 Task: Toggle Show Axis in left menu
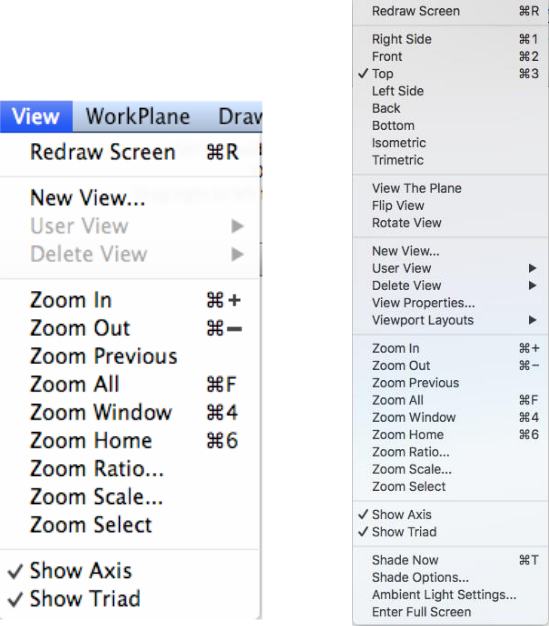pyautogui.click(x=130, y=571)
